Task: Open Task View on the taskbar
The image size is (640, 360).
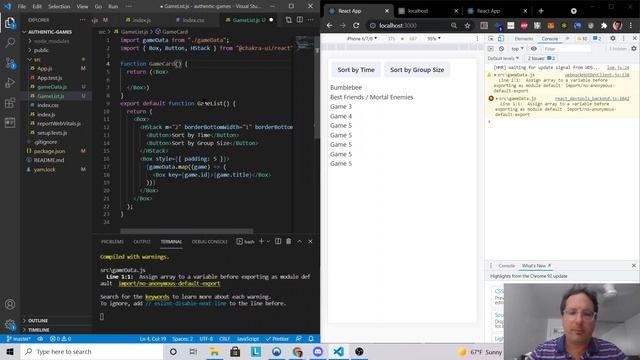Action: pyautogui.click(x=193, y=352)
